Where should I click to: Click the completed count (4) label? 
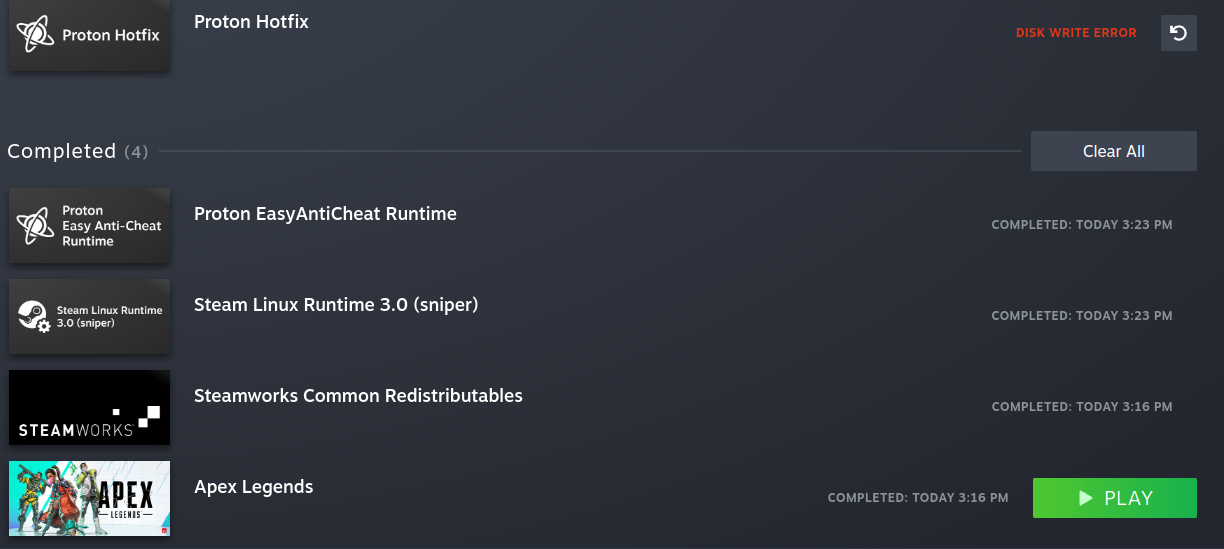tap(136, 152)
